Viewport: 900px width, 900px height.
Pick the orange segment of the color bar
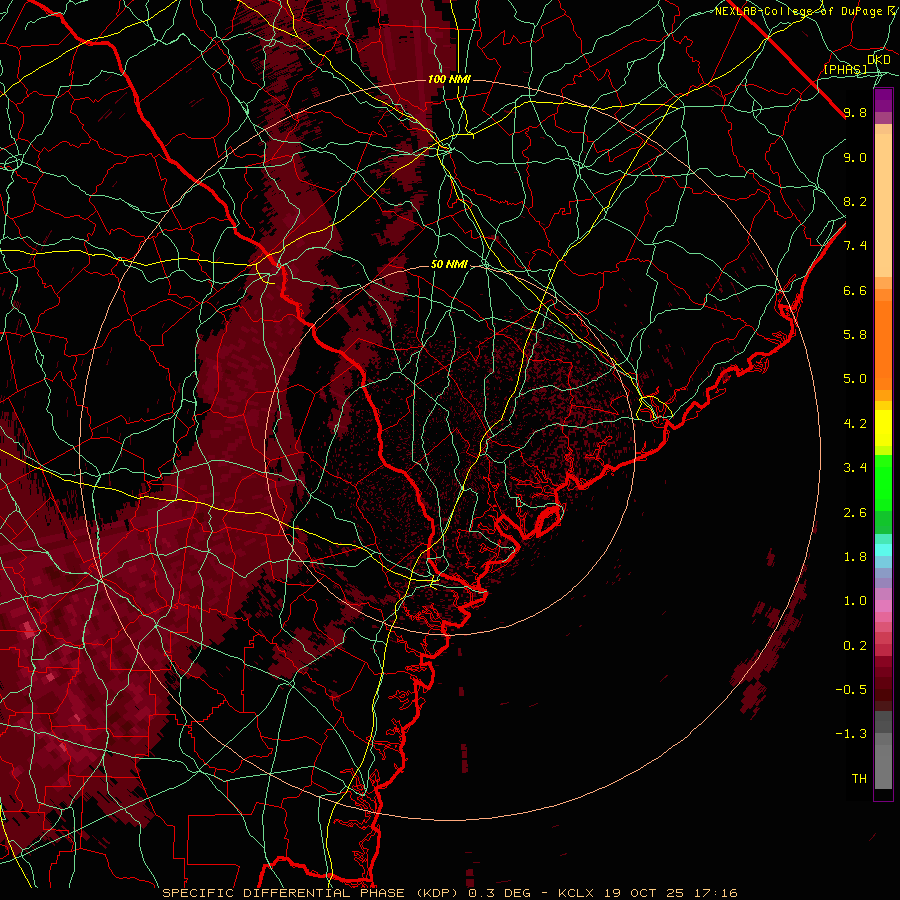[x=883, y=344]
